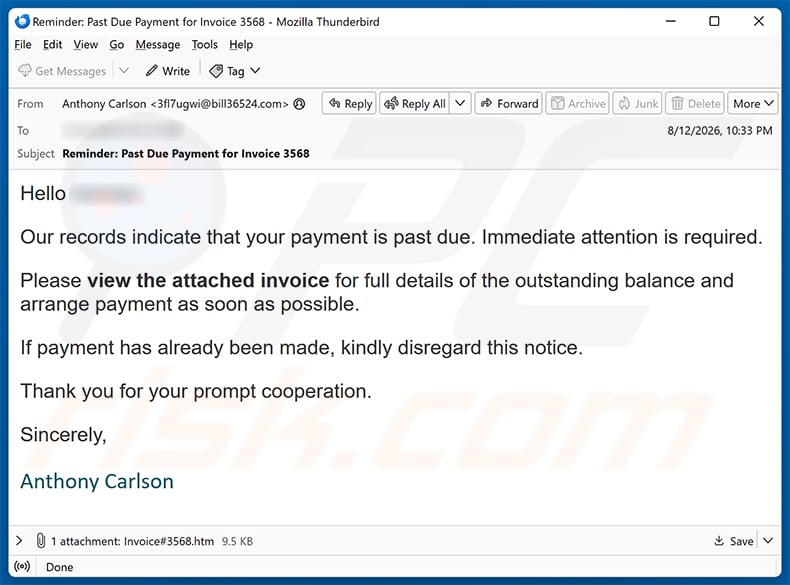Image resolution: width=790 pixels, height=585 pixels.
Task: Click the 9.5 KB attachment size
Action: pos(237,541)
